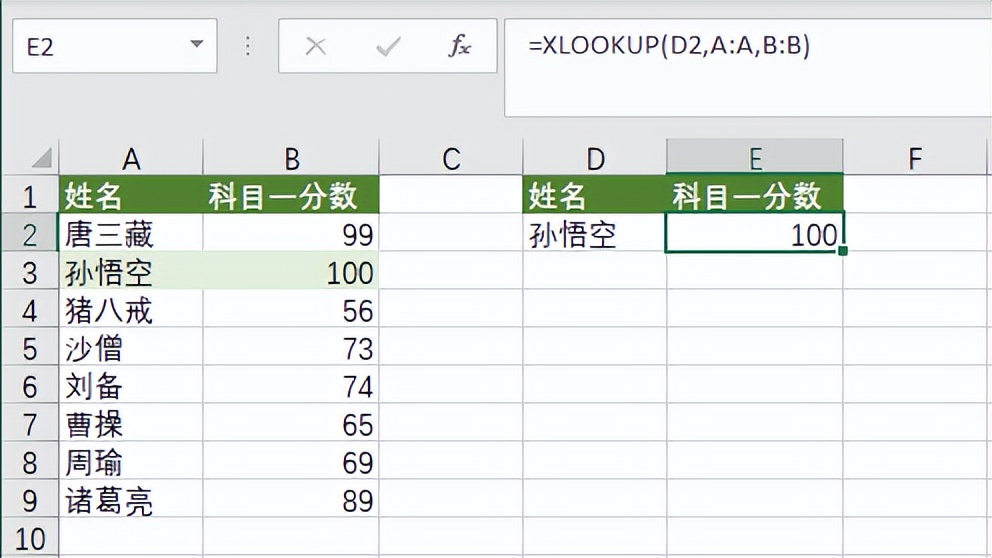Select column E header

click(x=755, y=157)
